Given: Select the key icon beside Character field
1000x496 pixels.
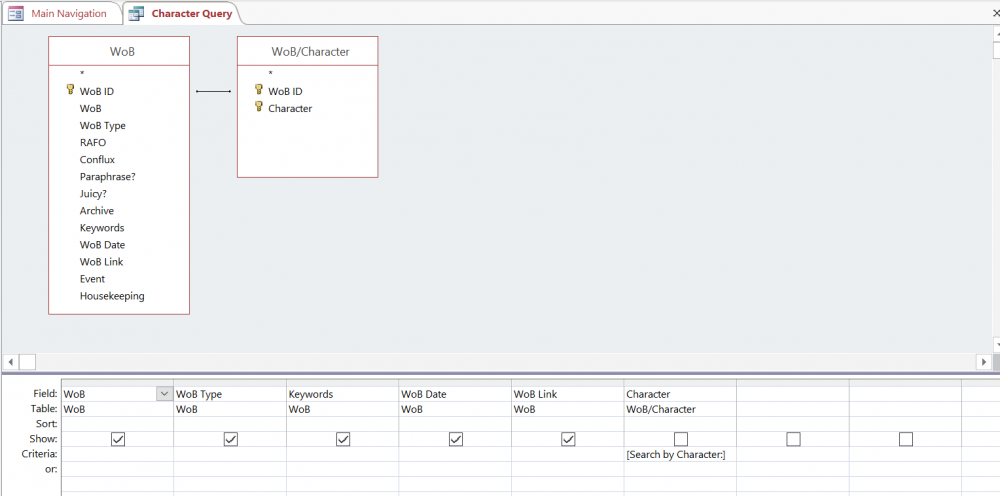Looking at the screenshot, I should click(x=259, y=107).
